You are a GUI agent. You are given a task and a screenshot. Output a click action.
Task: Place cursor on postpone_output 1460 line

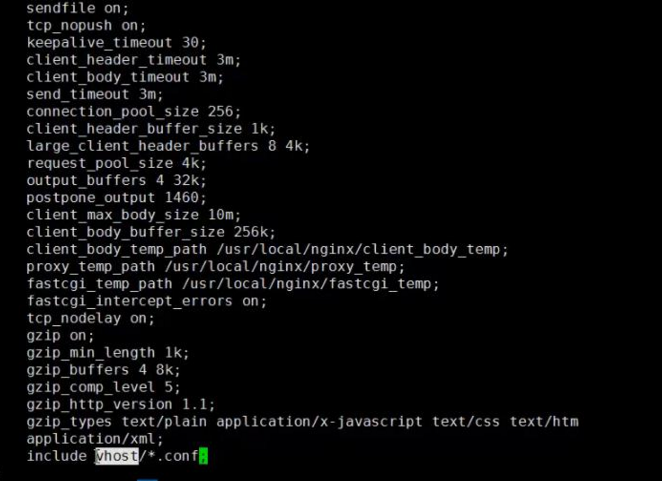pos(117,198)
